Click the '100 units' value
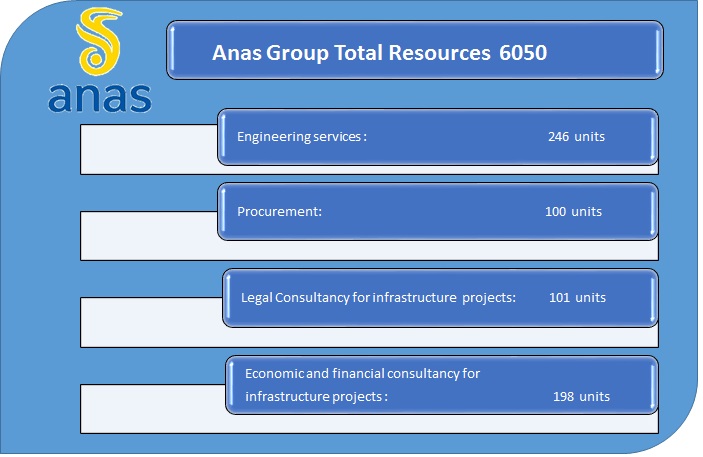 [x=573, y=211]
